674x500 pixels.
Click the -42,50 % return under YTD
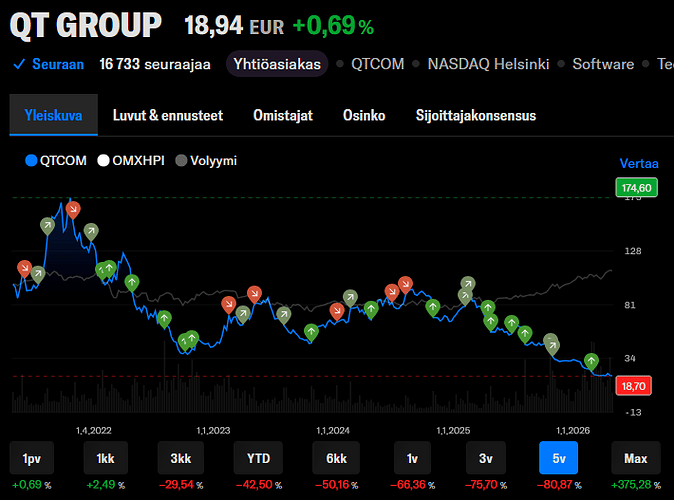pos(259,485)
